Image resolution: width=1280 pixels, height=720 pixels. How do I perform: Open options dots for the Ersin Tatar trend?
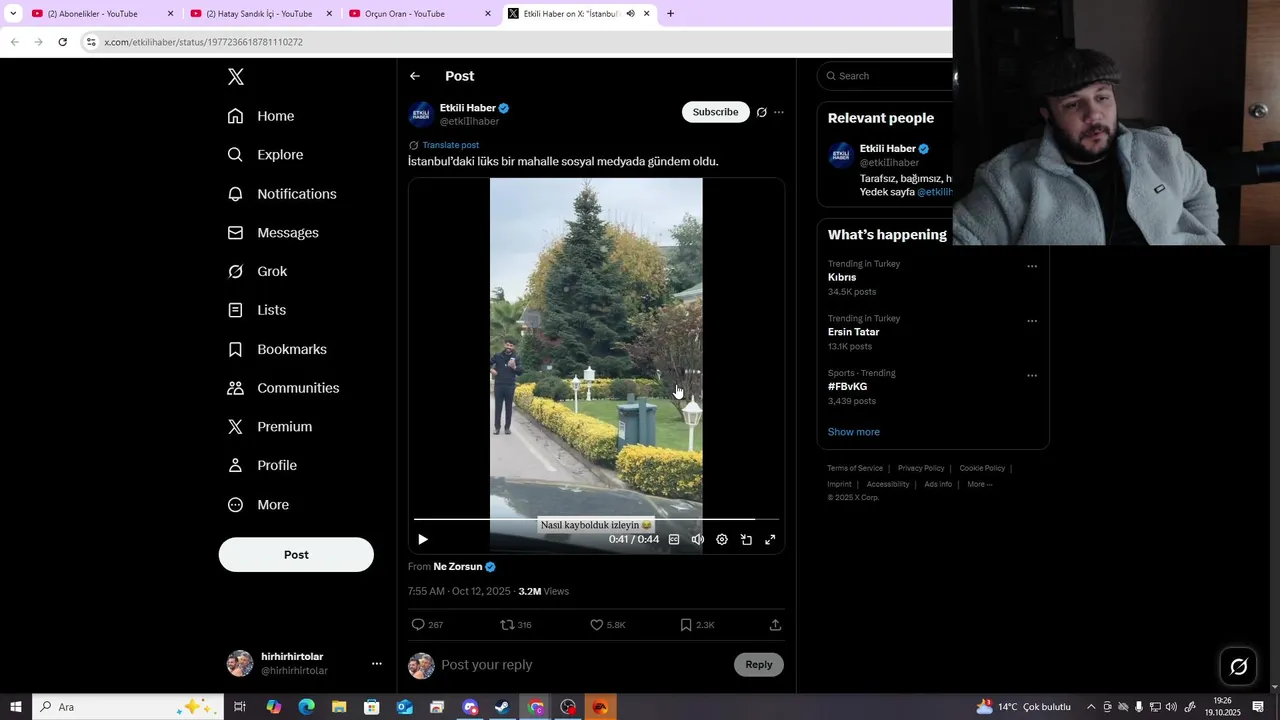coord(1032,322)
